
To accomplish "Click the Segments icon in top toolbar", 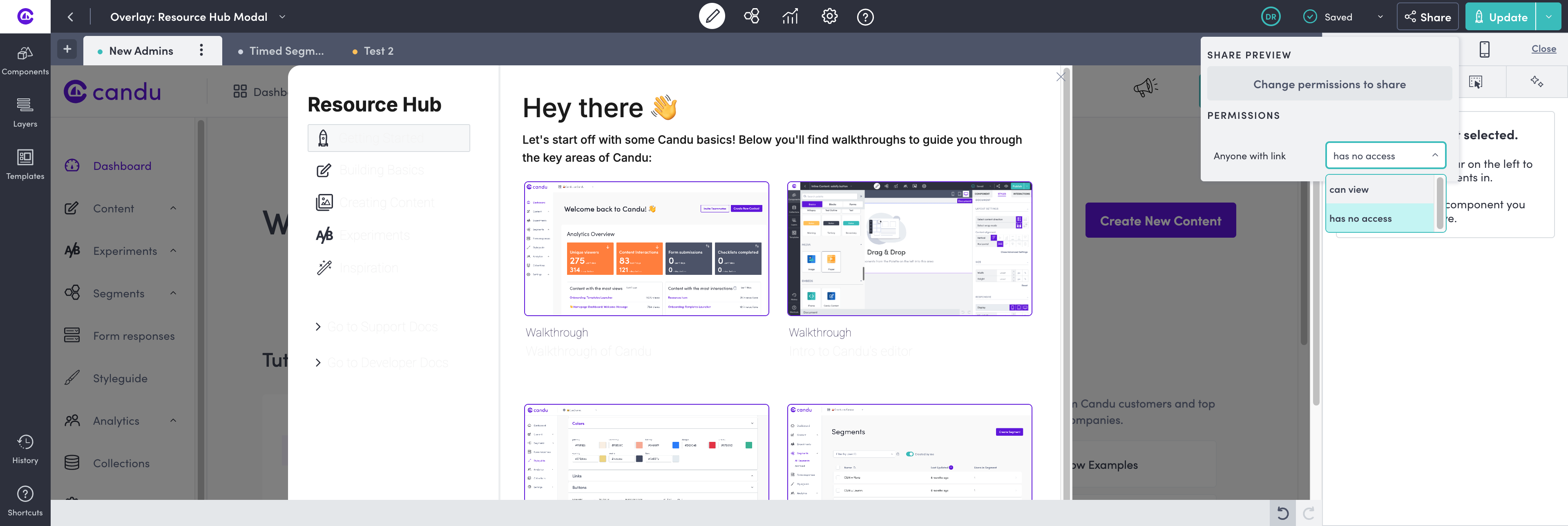I will click(751, 16).
